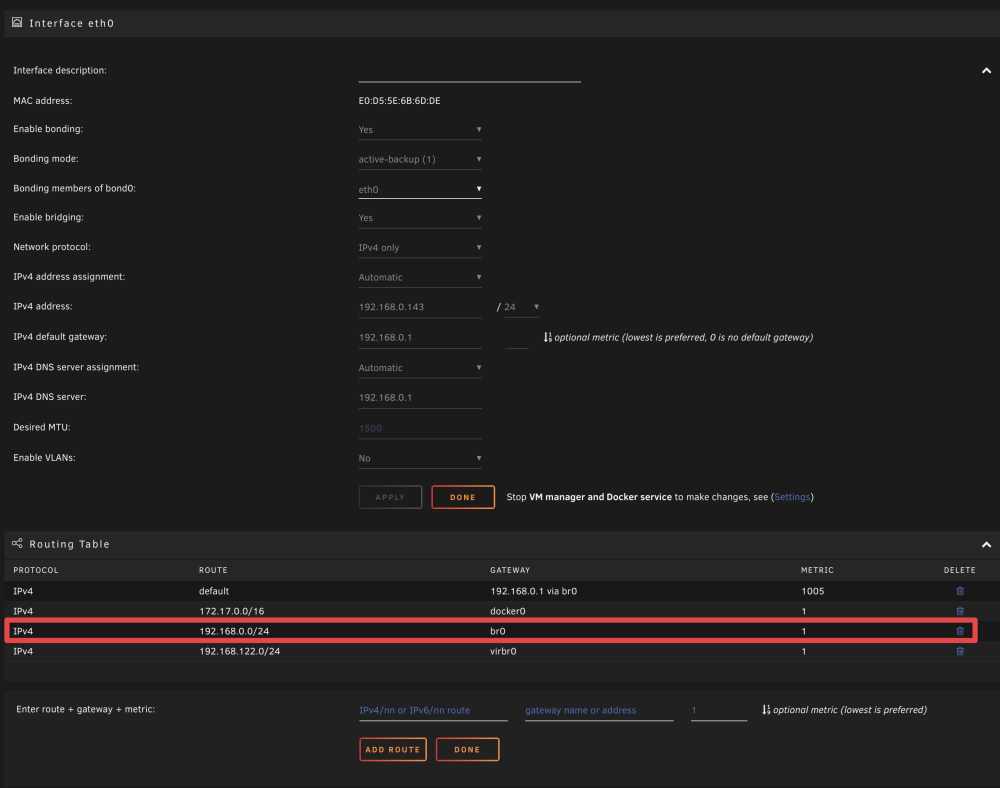Open the Enable VLANs dropdown
Screen dimensions: 1000x788
pos(420,458)
